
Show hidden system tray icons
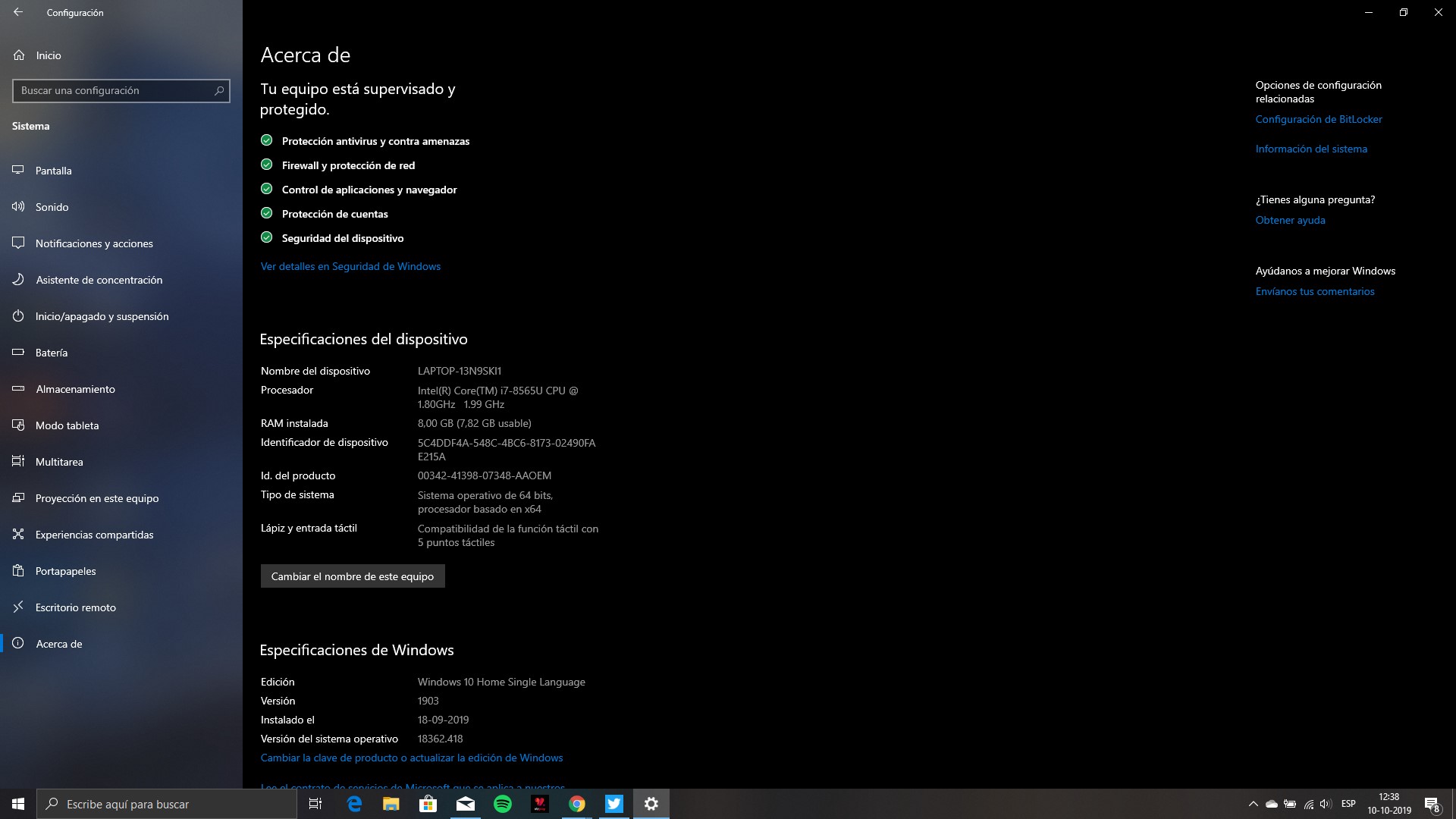(1254, 804)
